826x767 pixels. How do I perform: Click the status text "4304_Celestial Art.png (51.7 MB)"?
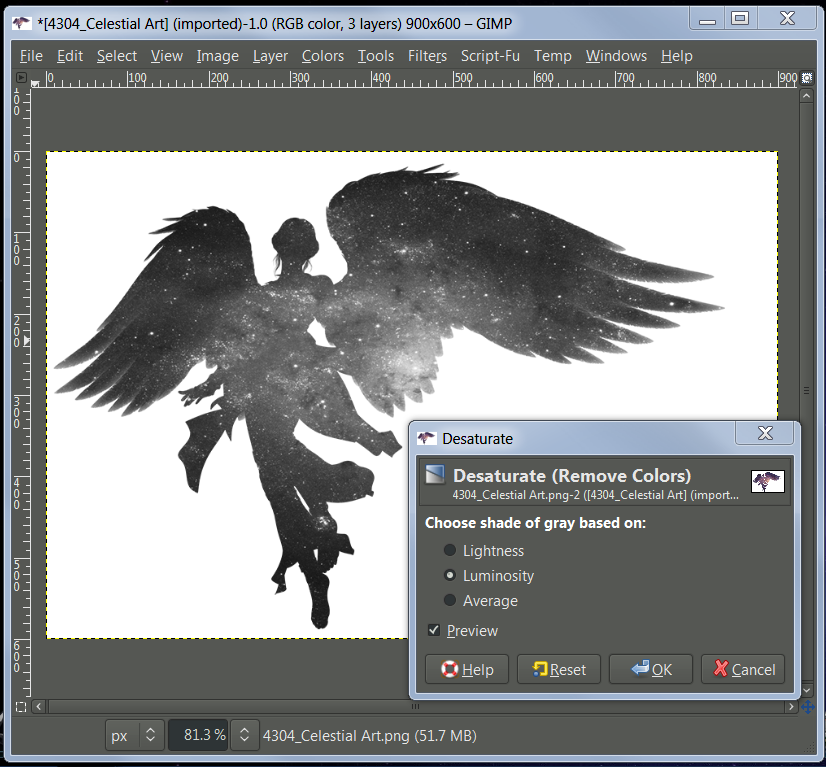370,735
